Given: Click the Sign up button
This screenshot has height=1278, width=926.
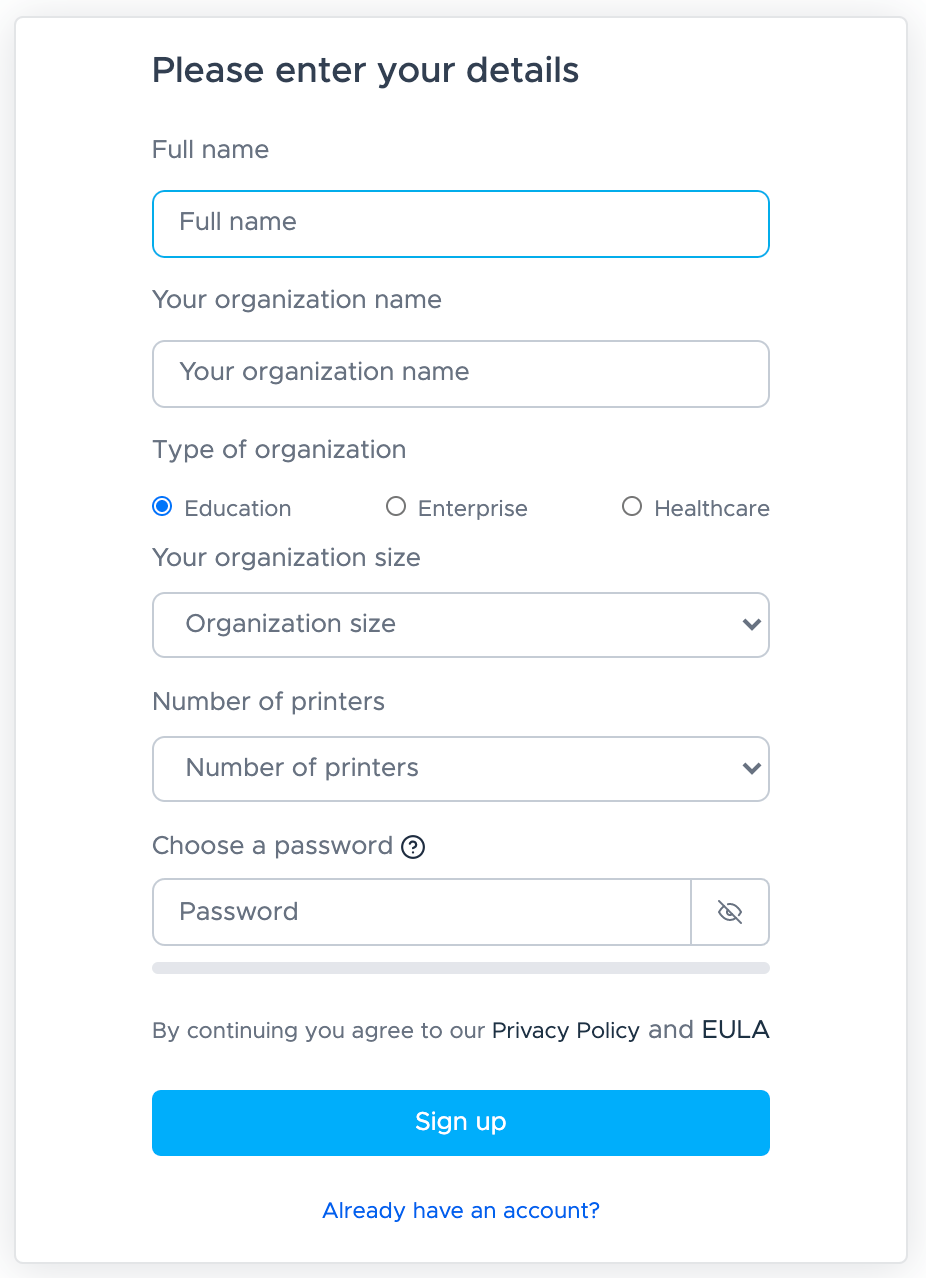Looking at the screenshot, I should pyautogui.click(x=460, y=1122).
